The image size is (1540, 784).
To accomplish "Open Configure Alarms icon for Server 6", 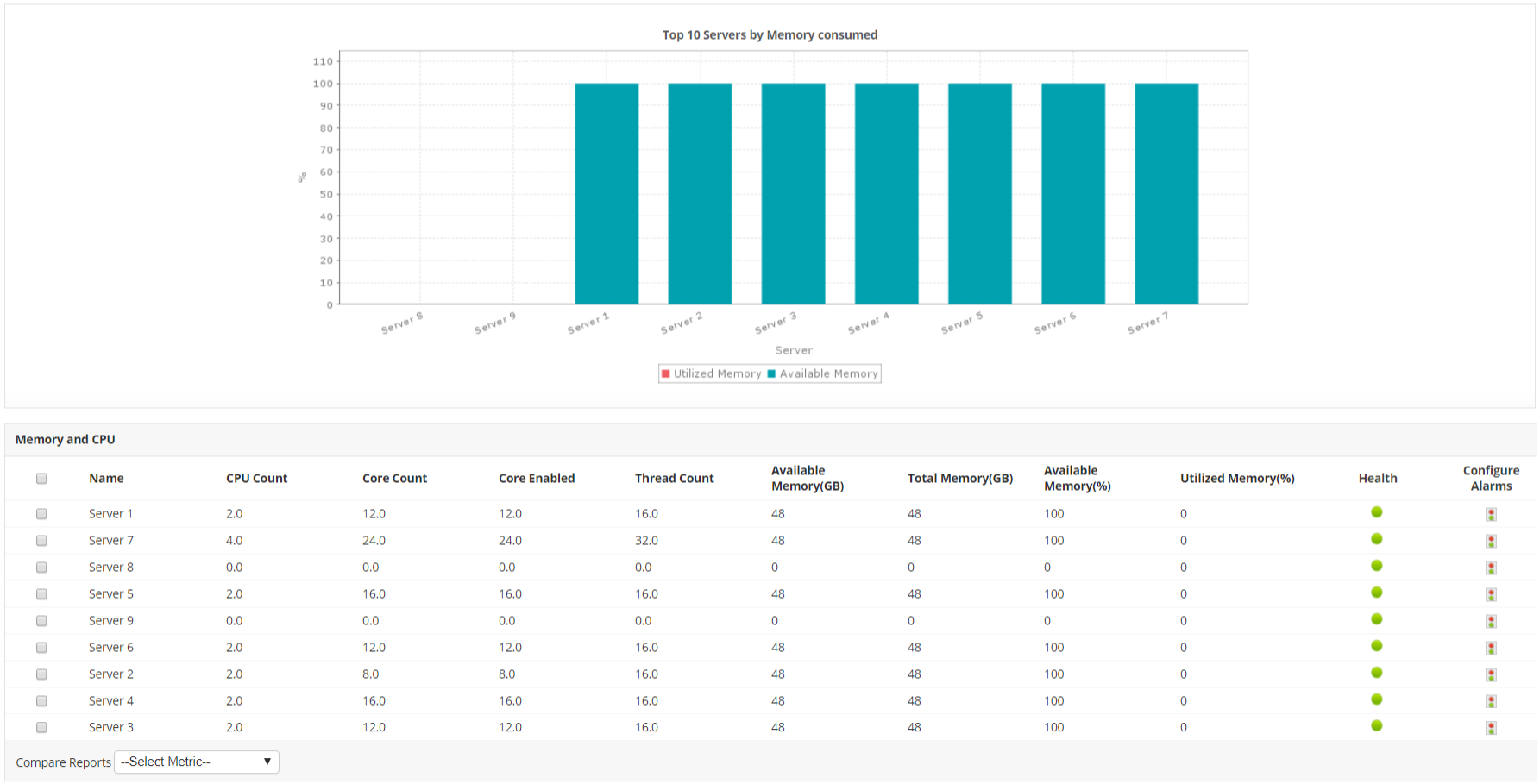I will 1492,647.
